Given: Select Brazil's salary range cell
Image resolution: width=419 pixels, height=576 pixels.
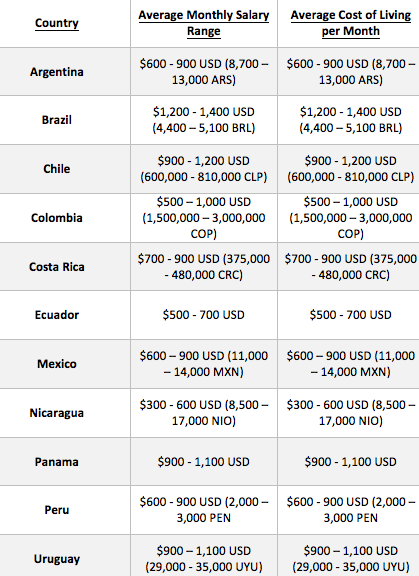Looking at the screenshot, I should pos(204,120).
